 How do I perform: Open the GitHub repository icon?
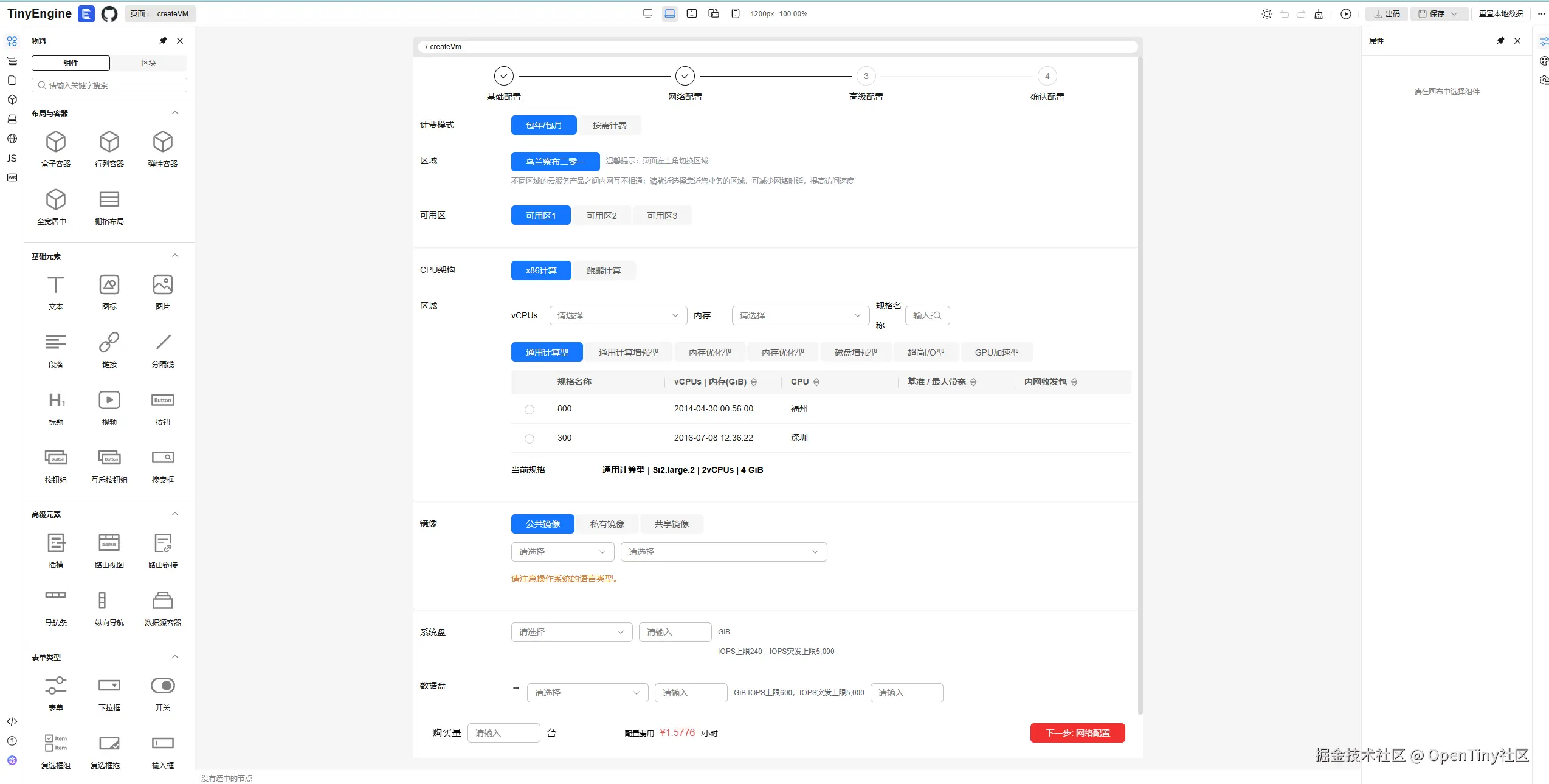click(109, 13)
